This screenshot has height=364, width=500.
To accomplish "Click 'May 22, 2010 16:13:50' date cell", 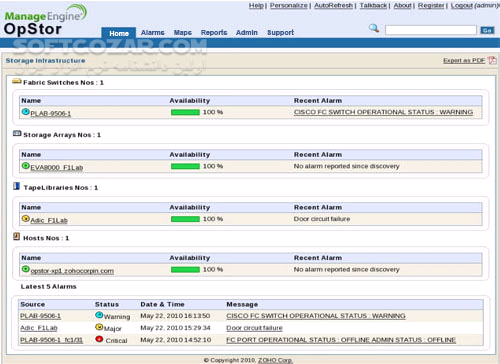I will 175,316.
